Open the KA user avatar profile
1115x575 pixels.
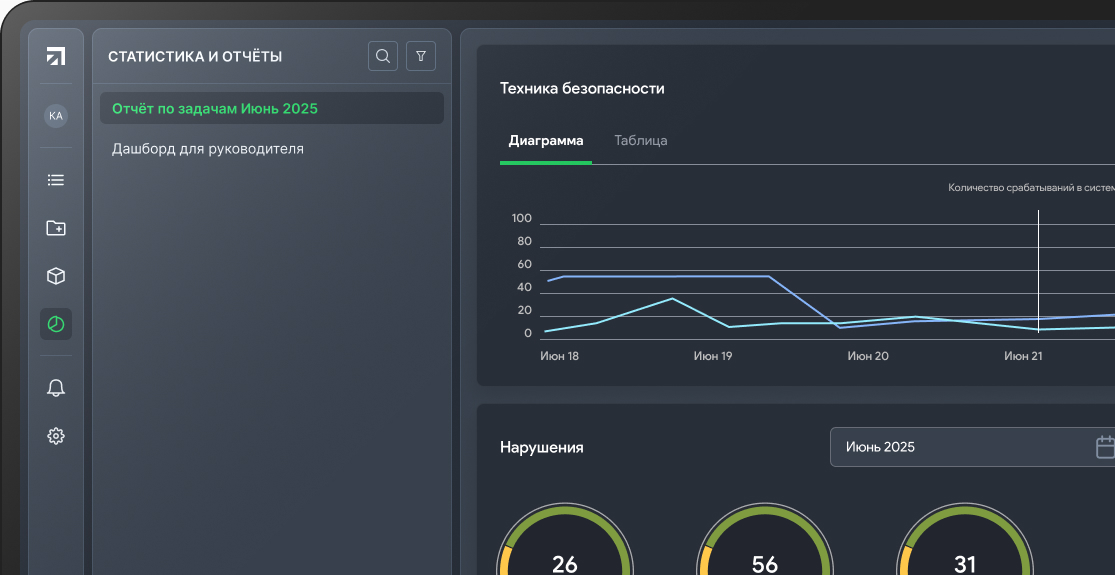tap(56, 116)
